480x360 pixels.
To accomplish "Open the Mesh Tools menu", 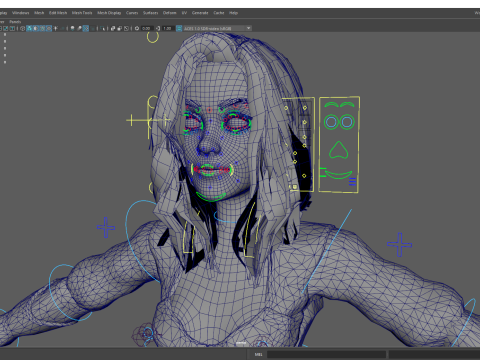I will (82, 13).
